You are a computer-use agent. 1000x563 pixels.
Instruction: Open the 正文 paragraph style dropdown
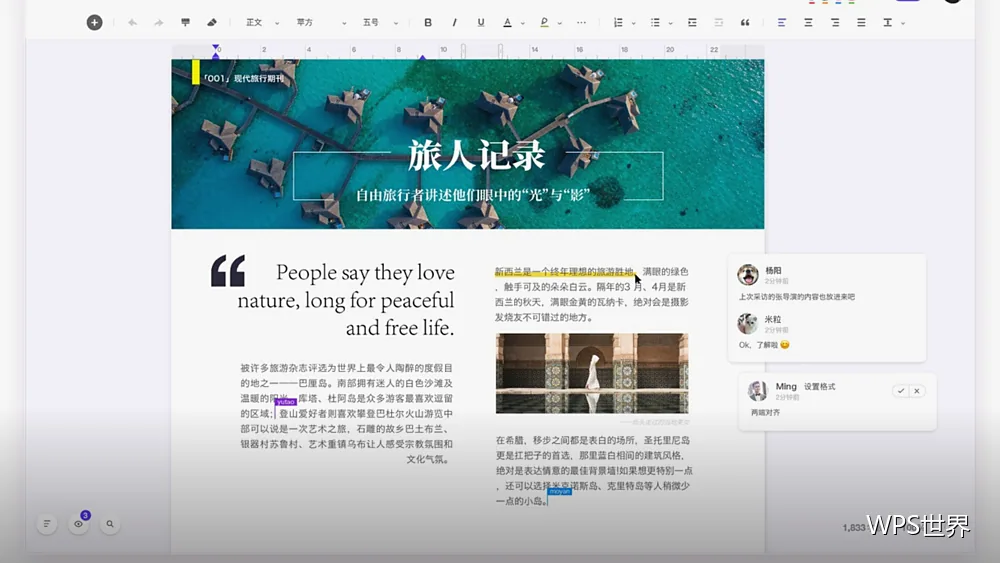coord(262,22)
